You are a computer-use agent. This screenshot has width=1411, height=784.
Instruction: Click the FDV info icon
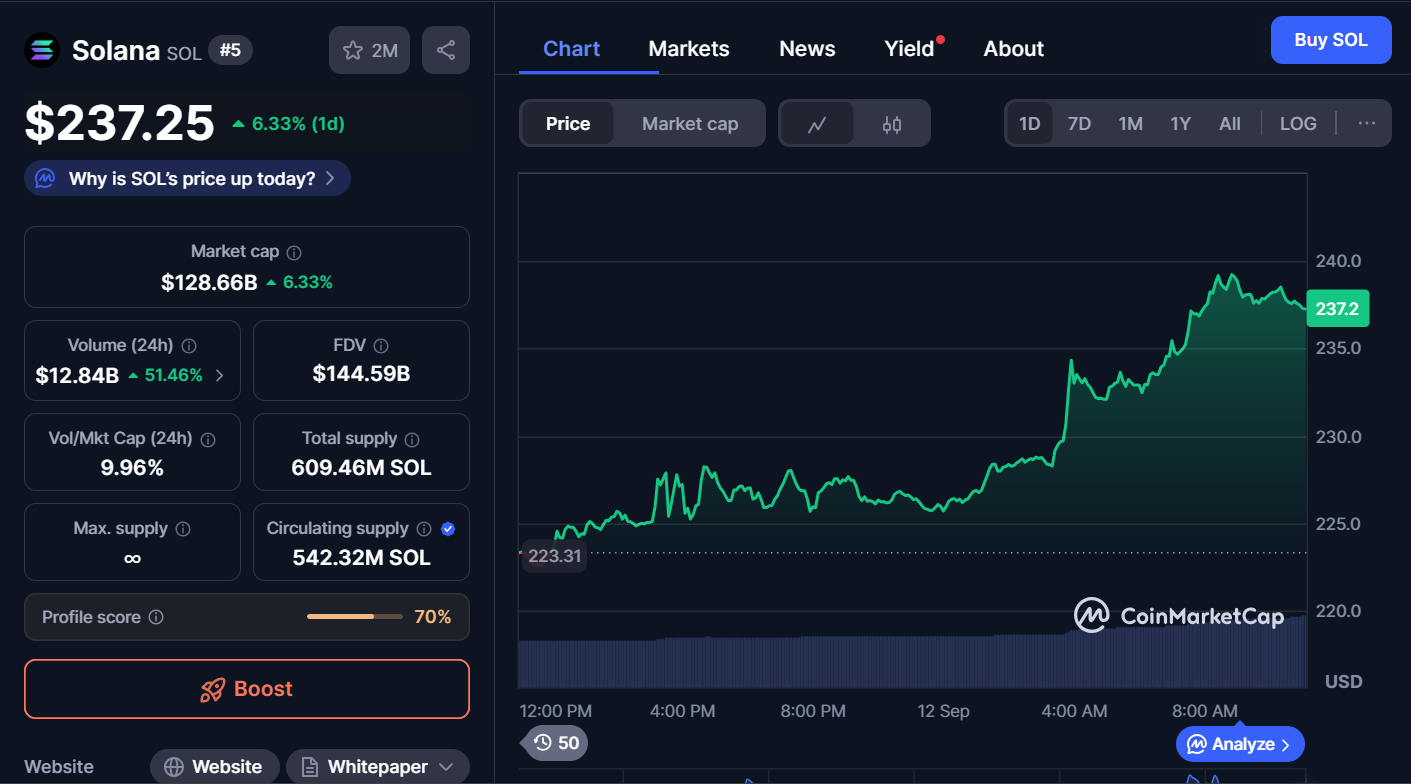(381, 346)
